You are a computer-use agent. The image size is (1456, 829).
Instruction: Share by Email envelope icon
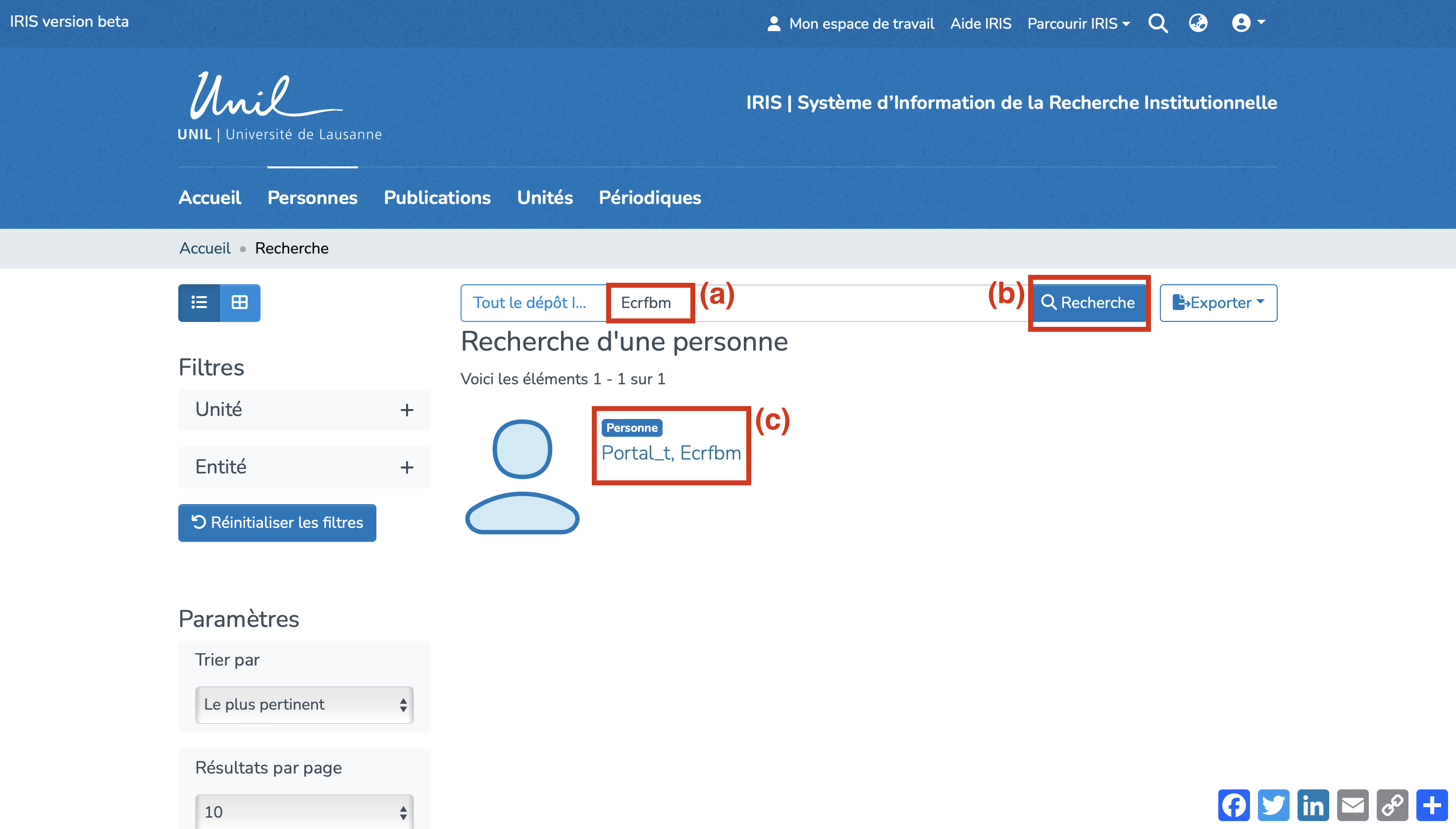click(x=1352, y=805)
